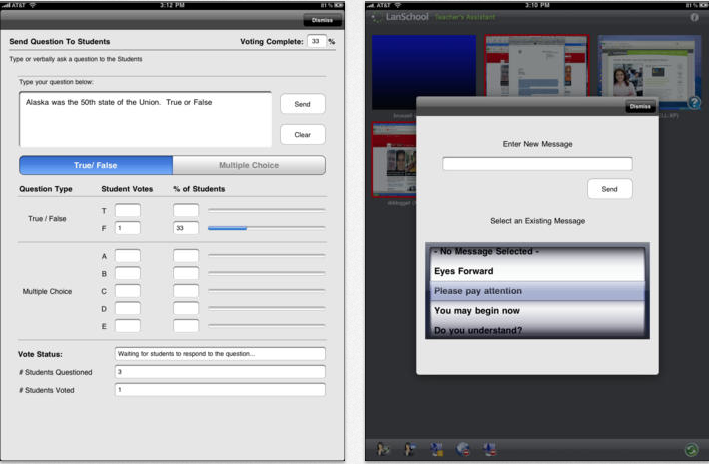The height and width of the screenshot is (464, 709).
Task: Click the Enter New Message field
Action: point(537,164)
